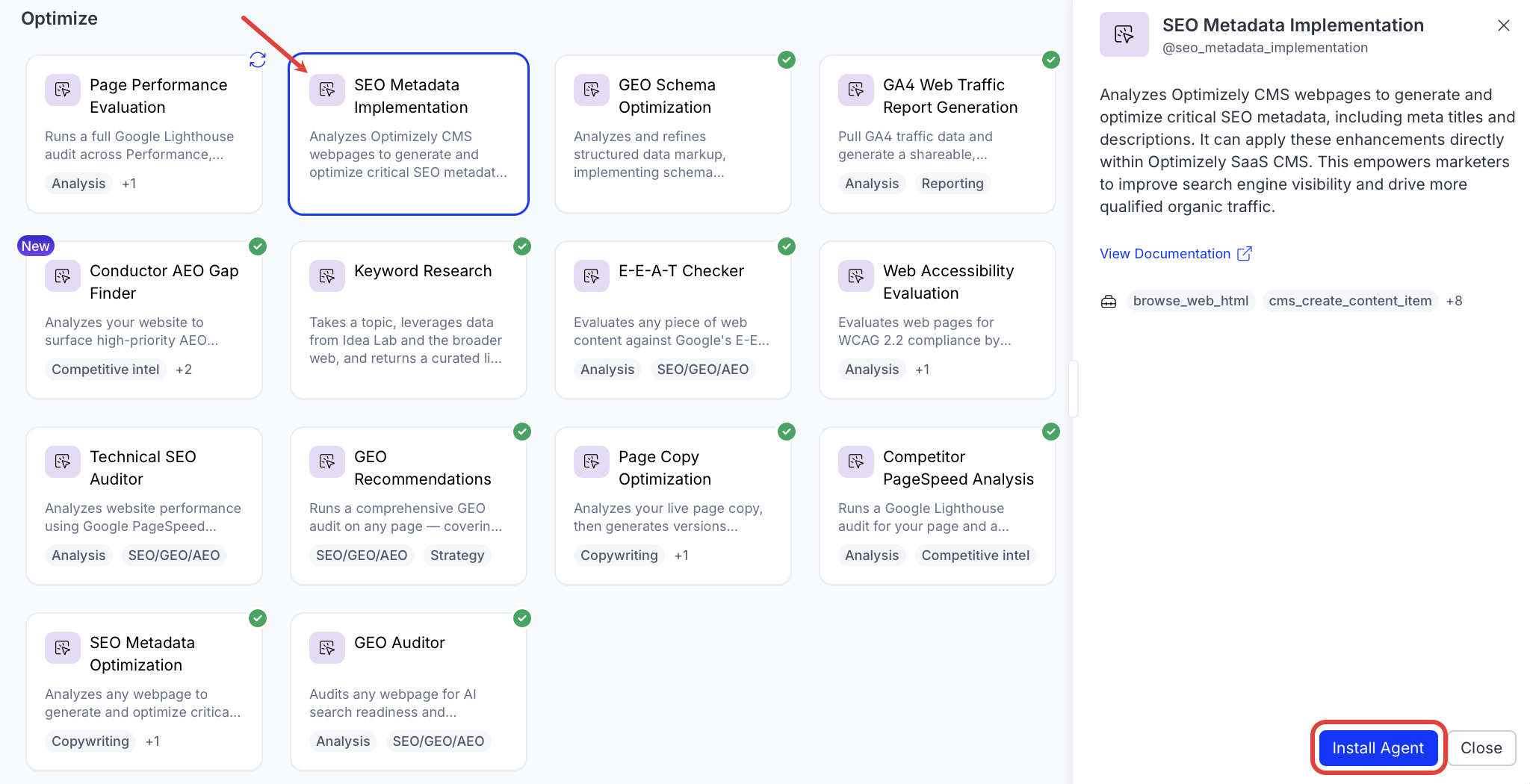The width and height of the screenshot is (1530, 784).
Task: Click the vertical scrollbar handle beside the agent grid
Action: click(x=1074, y=389)
